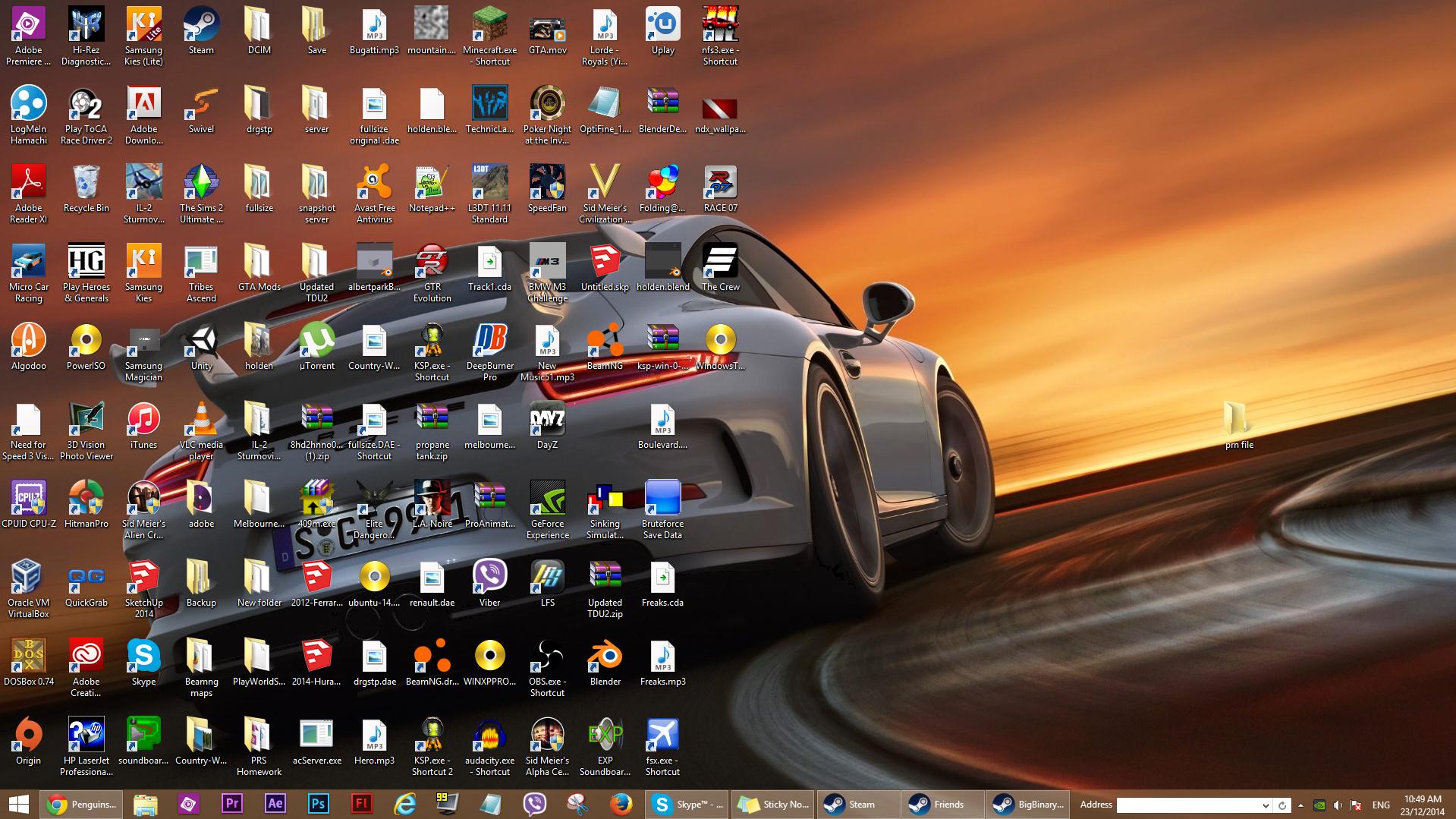Launch Minecraft.exe shortcut
The image size is (1456, 819).
tap(489, 35)
